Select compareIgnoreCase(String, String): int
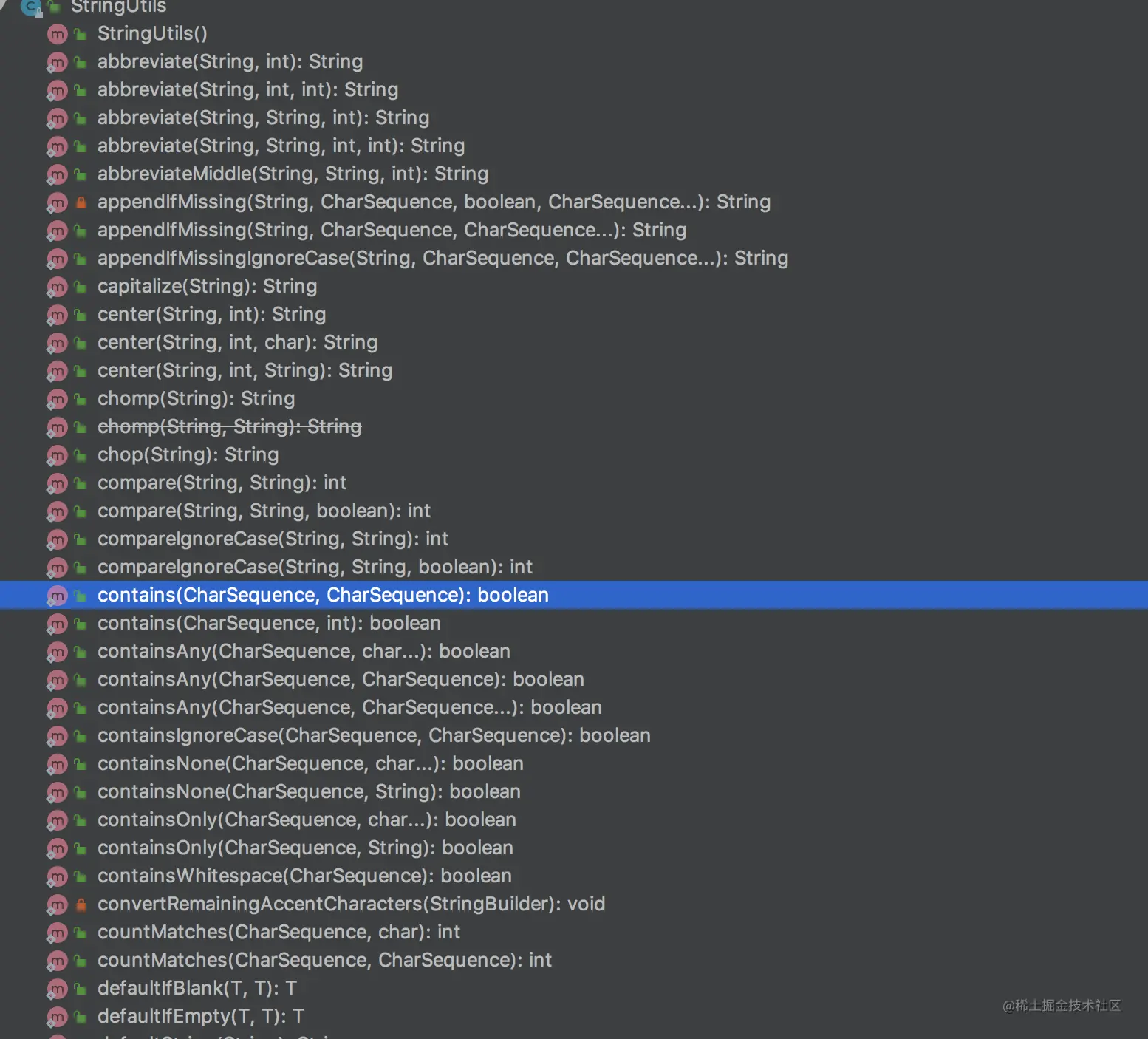1148x1039 pixels. (x=273, y=539)
